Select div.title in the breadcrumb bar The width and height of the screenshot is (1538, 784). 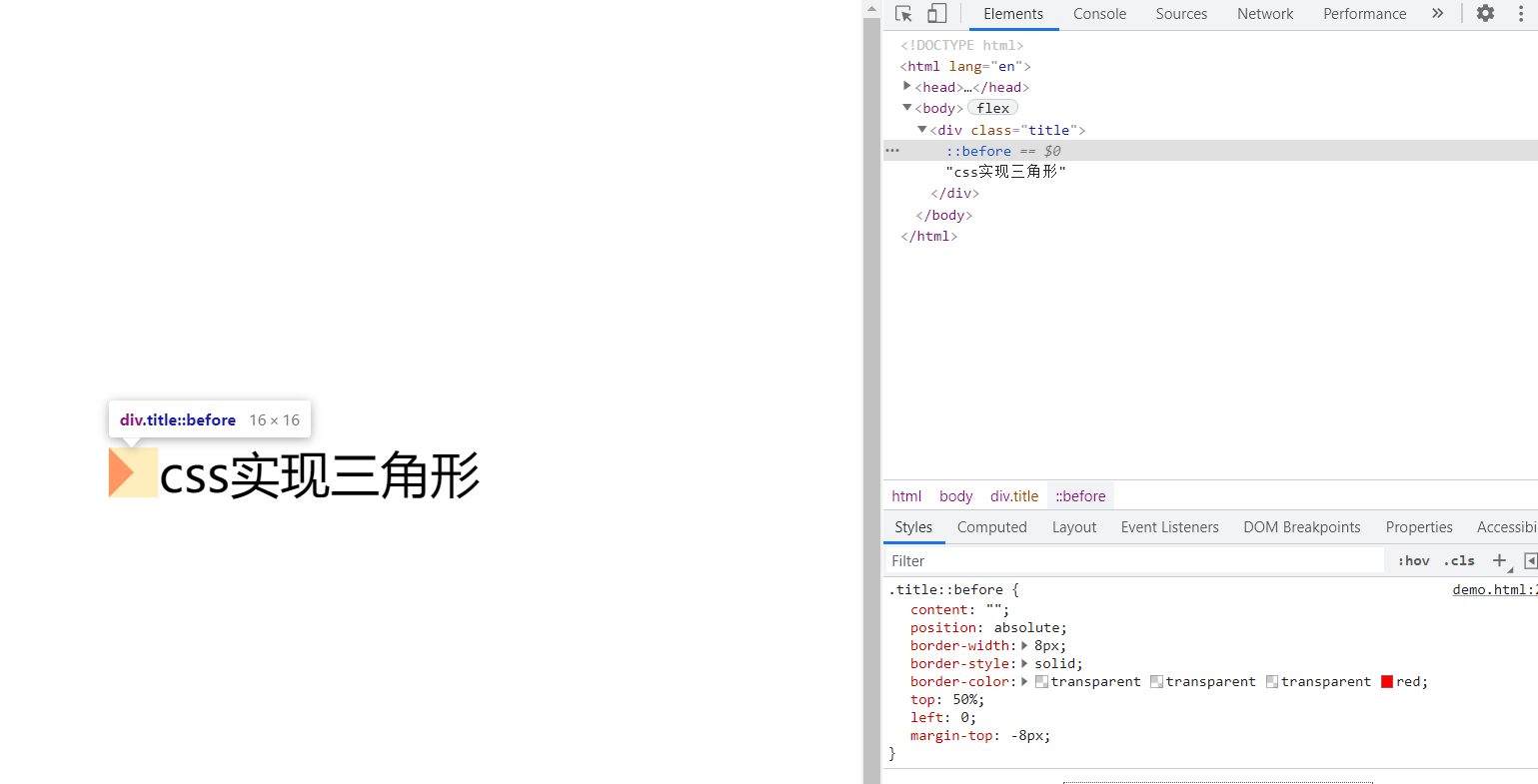pyautogui.click(x=1014, y=496)
